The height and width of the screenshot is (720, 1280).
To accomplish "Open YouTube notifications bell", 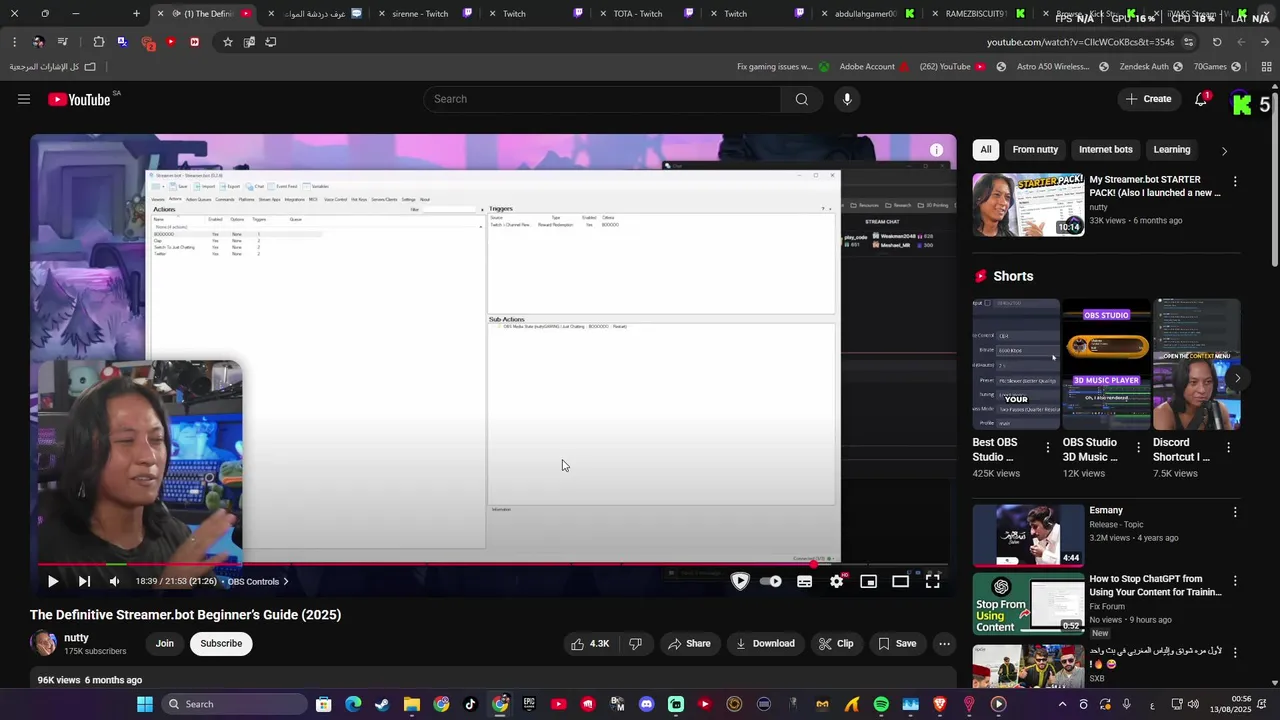I will point(1201,99).
